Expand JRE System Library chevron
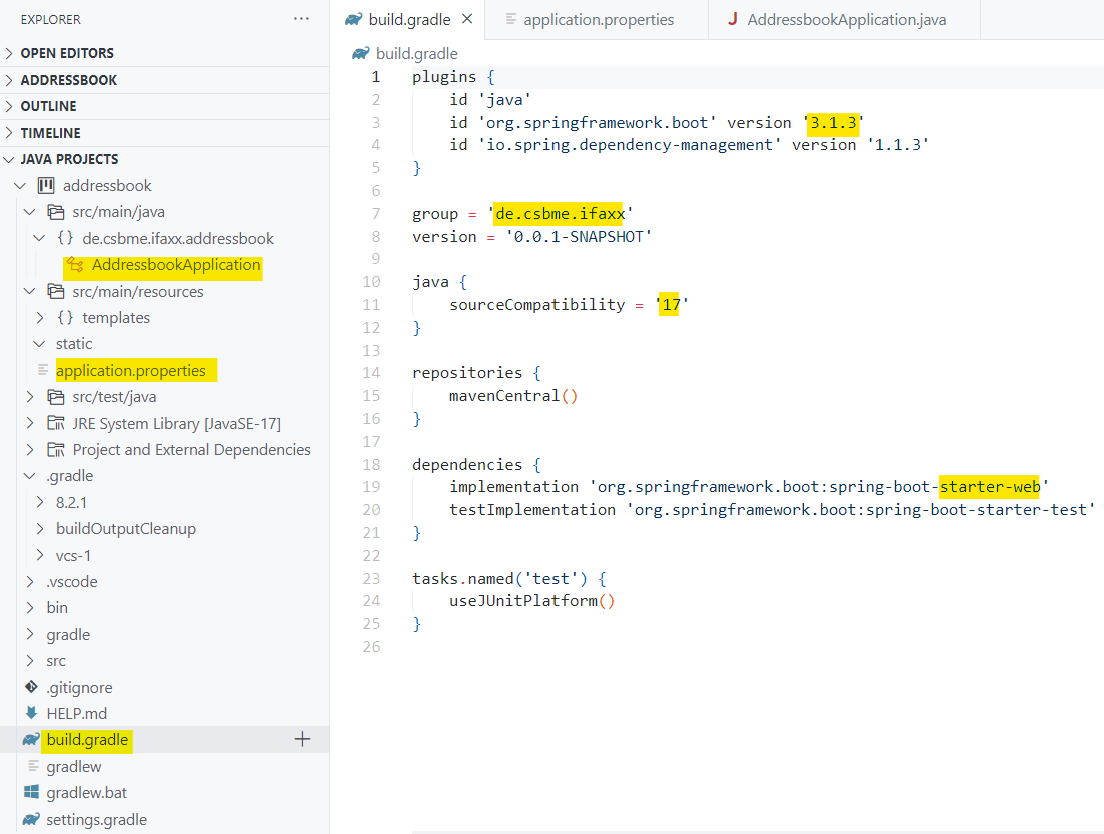The width and height of the screenshot is (1104, 834). 30,423
